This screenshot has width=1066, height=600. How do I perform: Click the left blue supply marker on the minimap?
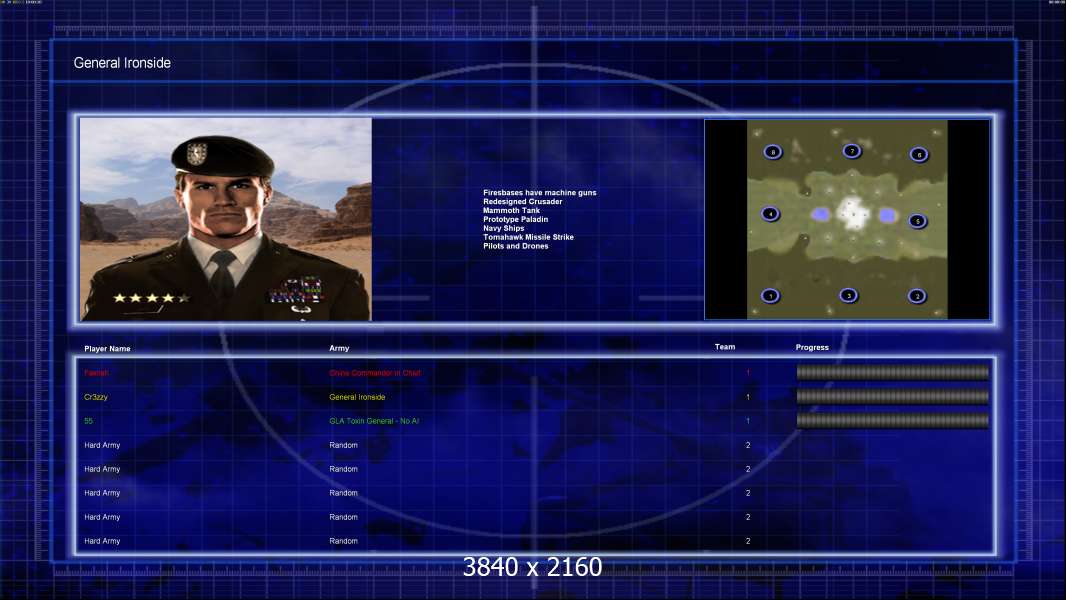[821, 215]
